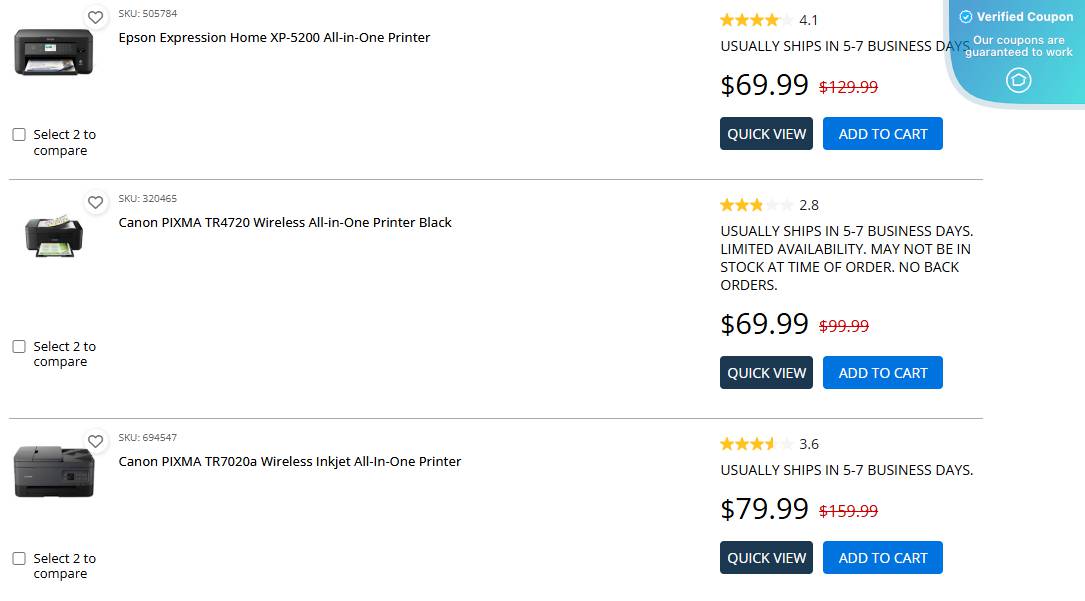Open Quick View for Epson XP-5200
Image resolution: width=1085 pixels, height=601 pixels.
tap(766, 133)
